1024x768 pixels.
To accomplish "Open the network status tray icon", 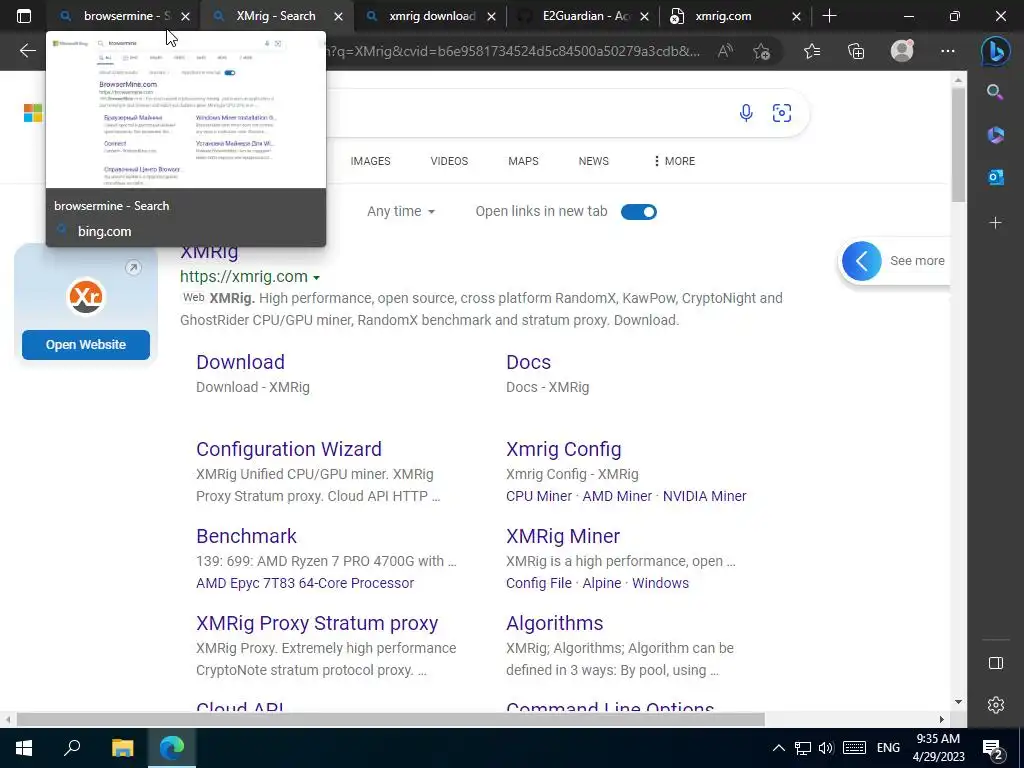I will pos(803,748).
